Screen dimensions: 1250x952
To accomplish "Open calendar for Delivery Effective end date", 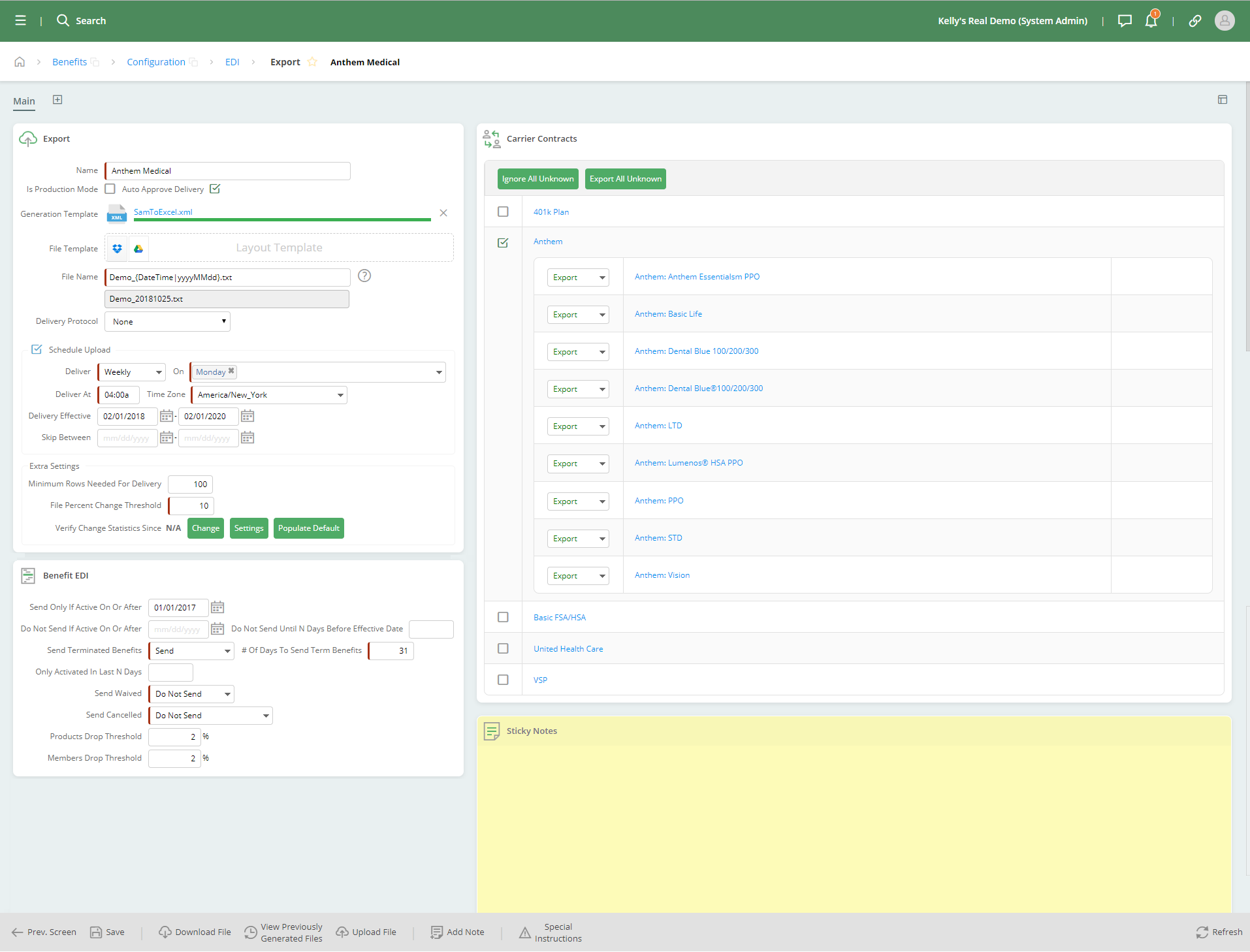I will pos(248,417).
